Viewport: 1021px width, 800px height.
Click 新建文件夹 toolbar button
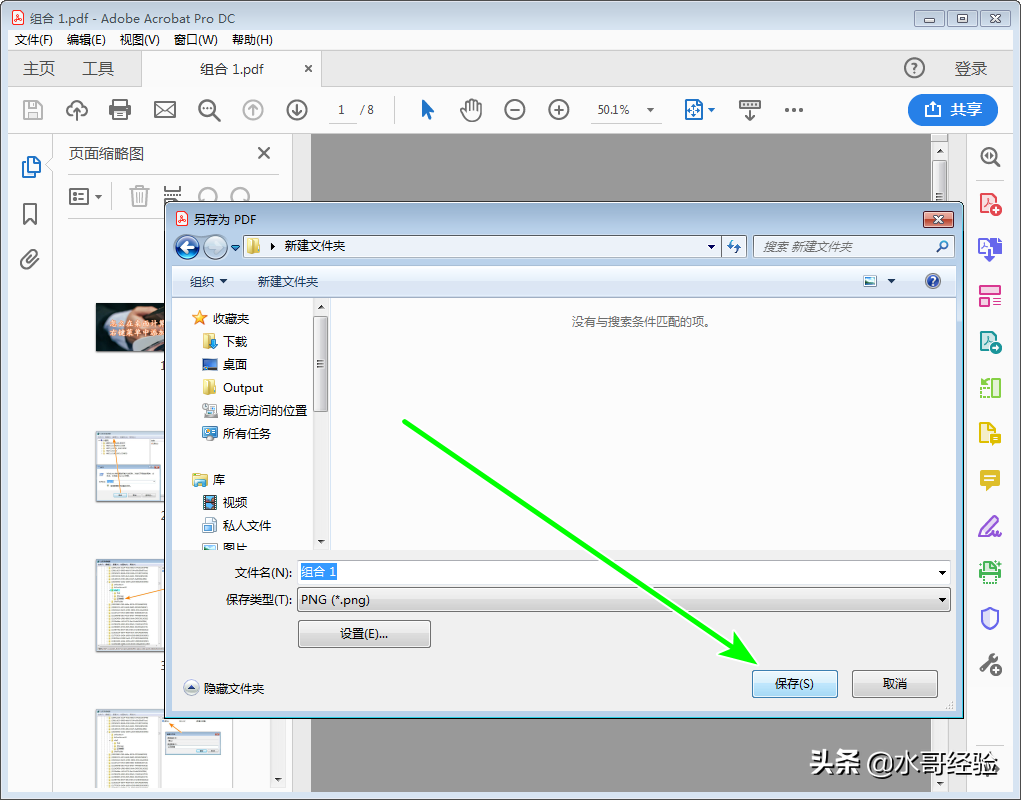(x=288, y=281)
